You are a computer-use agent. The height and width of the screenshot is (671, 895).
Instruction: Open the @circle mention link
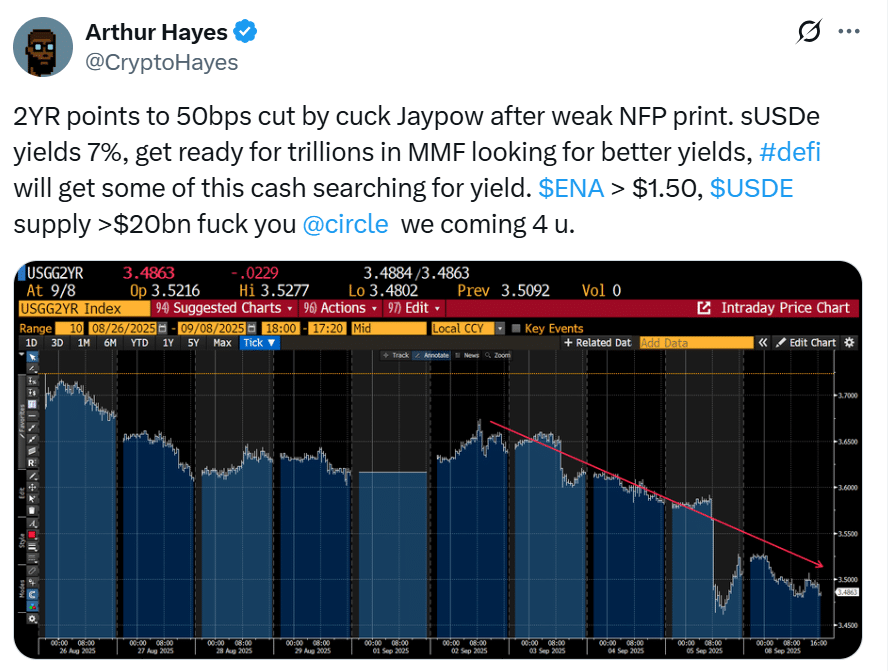[x=345, y=223]
